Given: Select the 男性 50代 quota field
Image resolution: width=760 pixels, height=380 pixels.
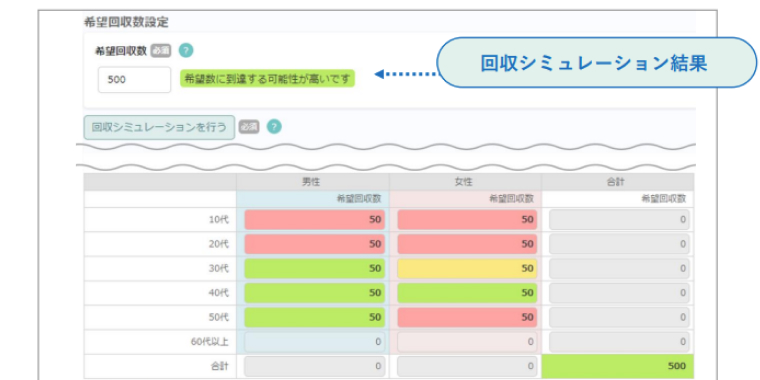Looking at the screenshot, I should tap(315, 317).
